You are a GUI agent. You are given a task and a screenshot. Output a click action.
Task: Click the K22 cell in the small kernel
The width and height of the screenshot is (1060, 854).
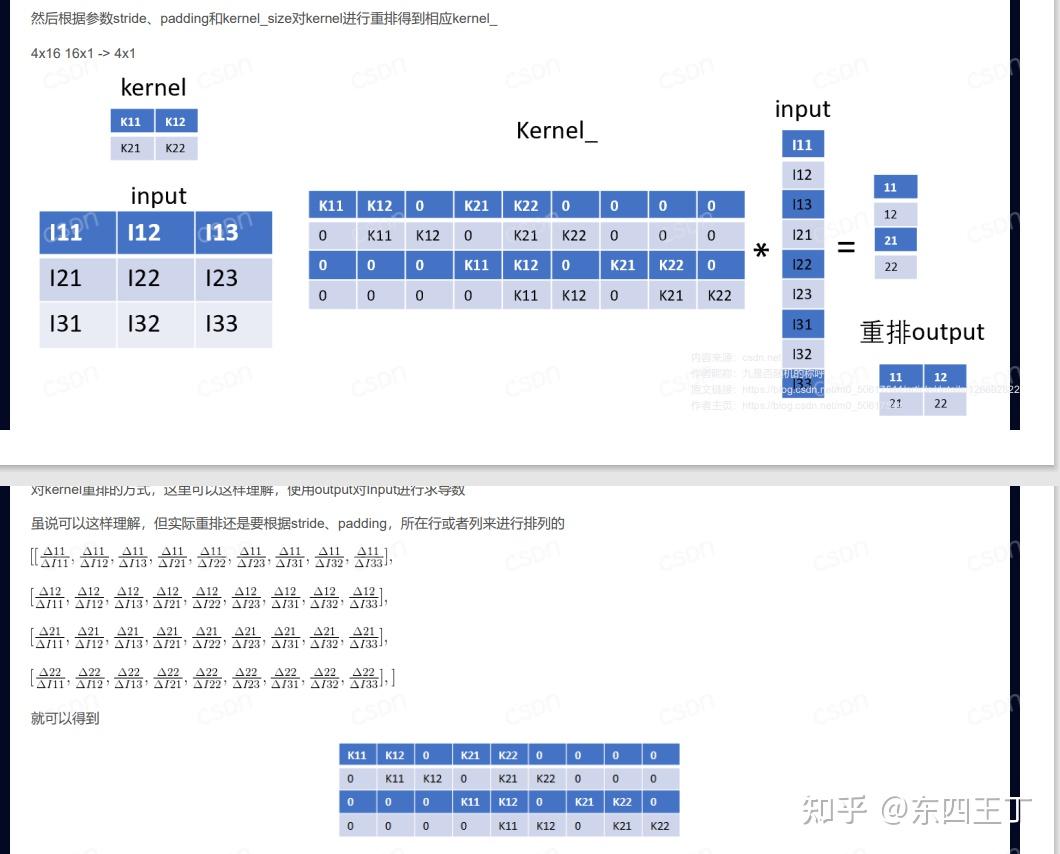coord(176,147)
